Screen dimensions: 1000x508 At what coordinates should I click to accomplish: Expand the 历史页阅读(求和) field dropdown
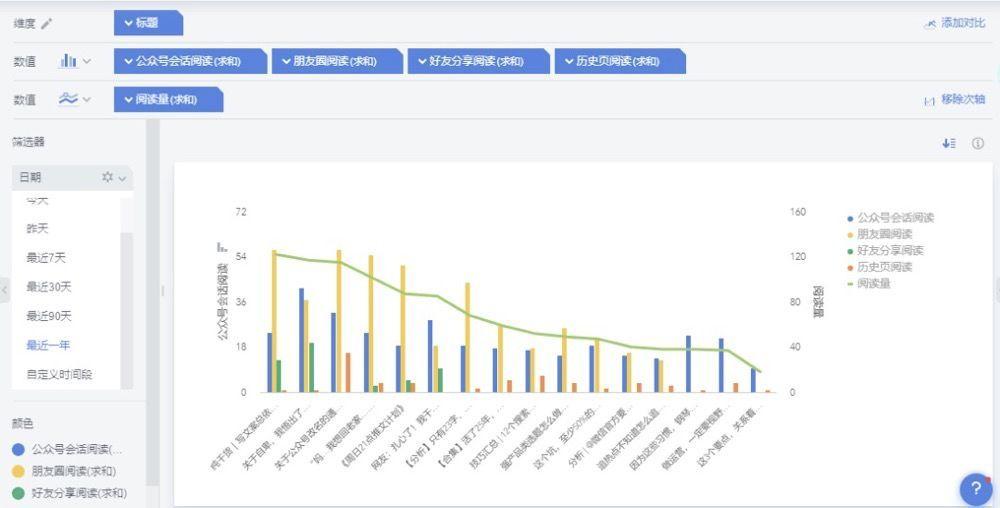pyautogui.click(x=569, y=61)
